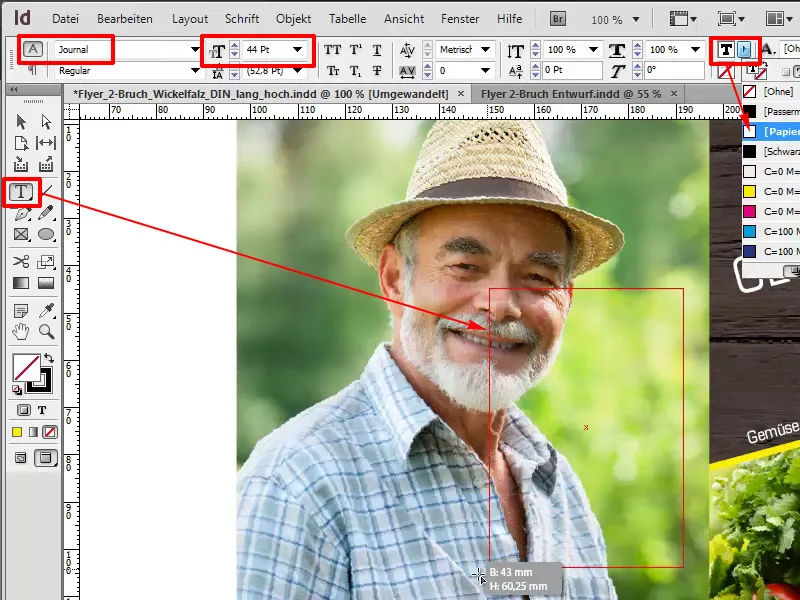
Task: Select the Line tool
Action: (47, 190)
